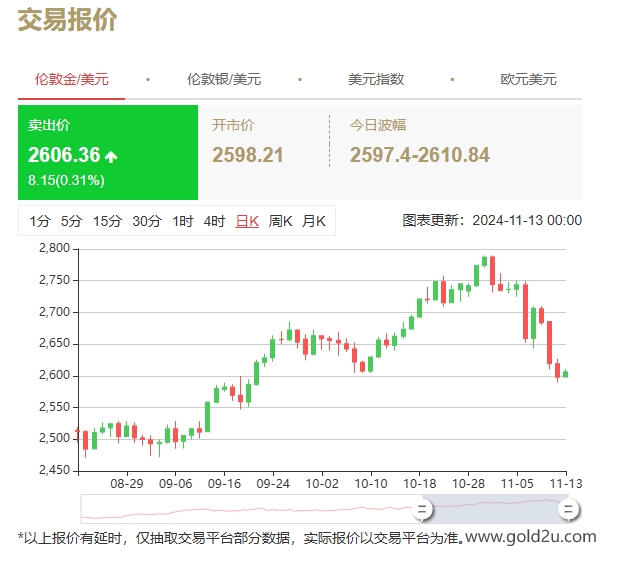Open the 伦敦银/美元 tab
The height and width of the screenshot is (563, 628).
pyautogui.click(x=223, y=80)
